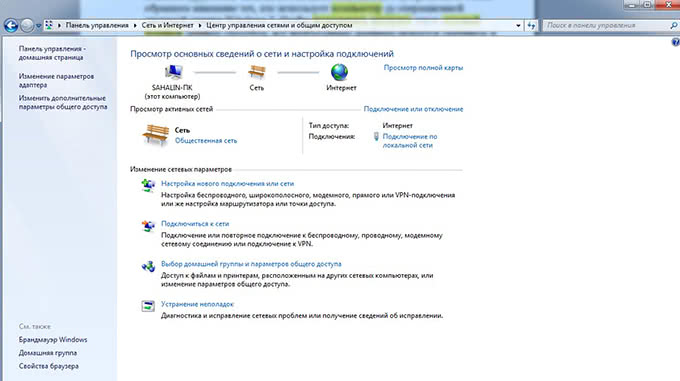Select Центр управления сетями и общим доступом breadcrumb
The image size is (680, 381).
[279, 26]
